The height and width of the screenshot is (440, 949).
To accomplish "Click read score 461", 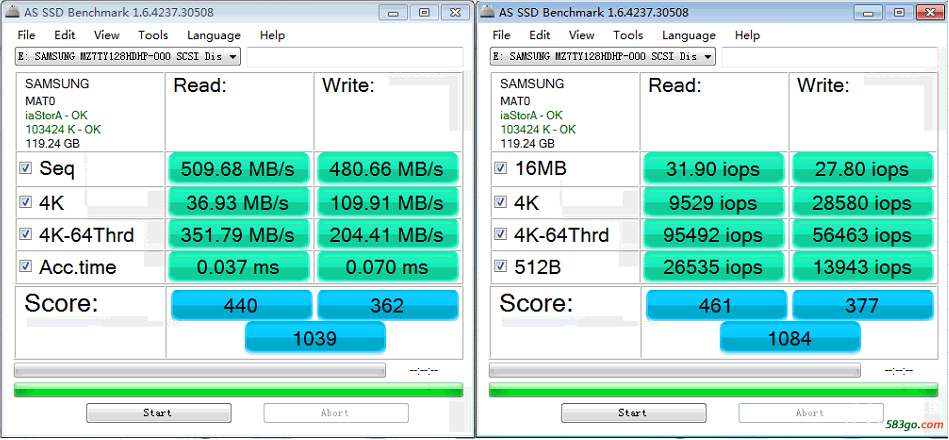I will tap(717, 305).
